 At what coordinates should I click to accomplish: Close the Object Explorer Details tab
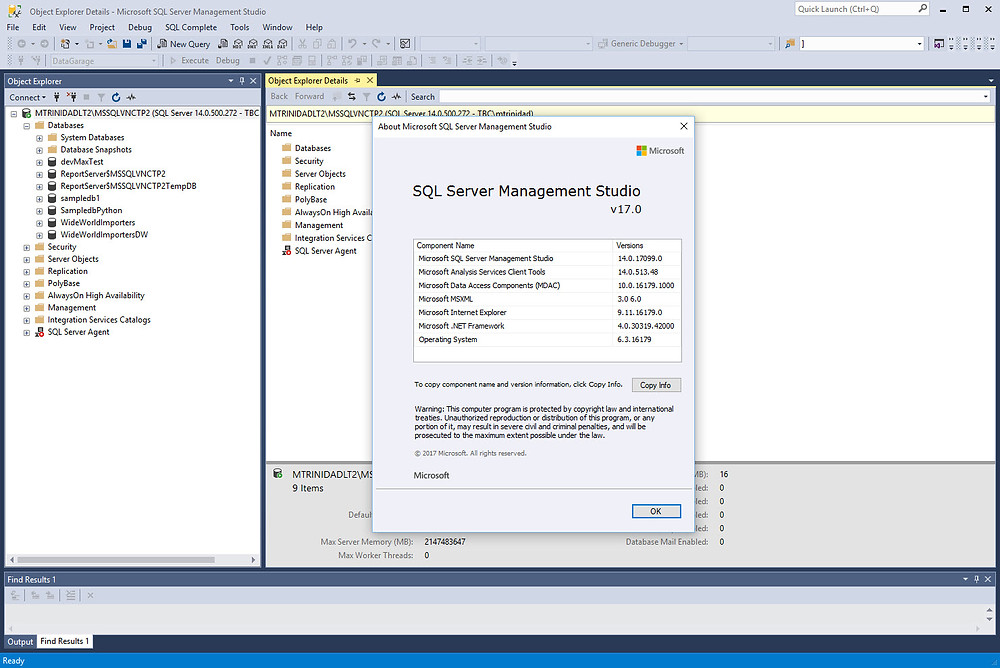coord(370,80)
